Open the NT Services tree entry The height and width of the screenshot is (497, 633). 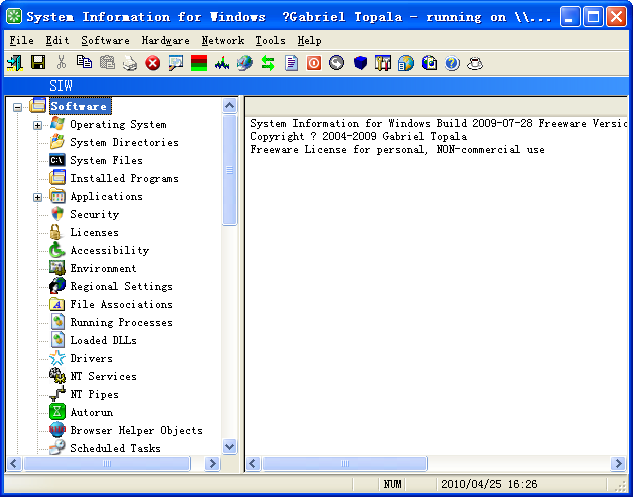click(x=103, y=376)
